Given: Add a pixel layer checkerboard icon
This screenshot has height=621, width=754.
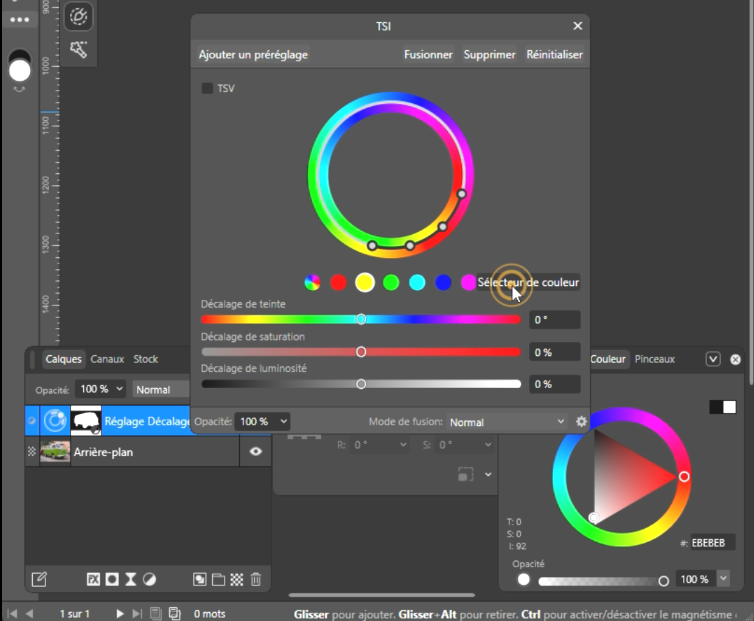Looking at the screenshot, I should 237,579.
